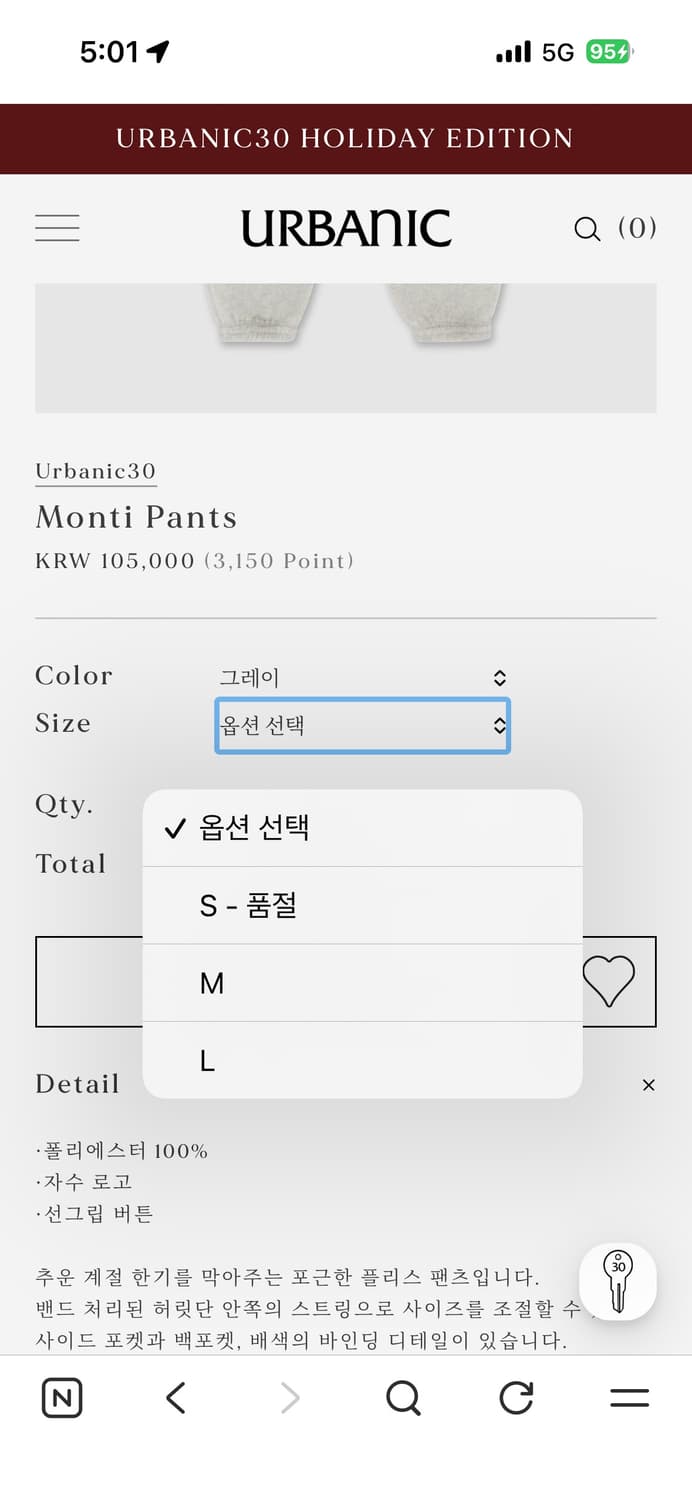
Task: Tap the bottom search icon
Action: pos(403,1397)
